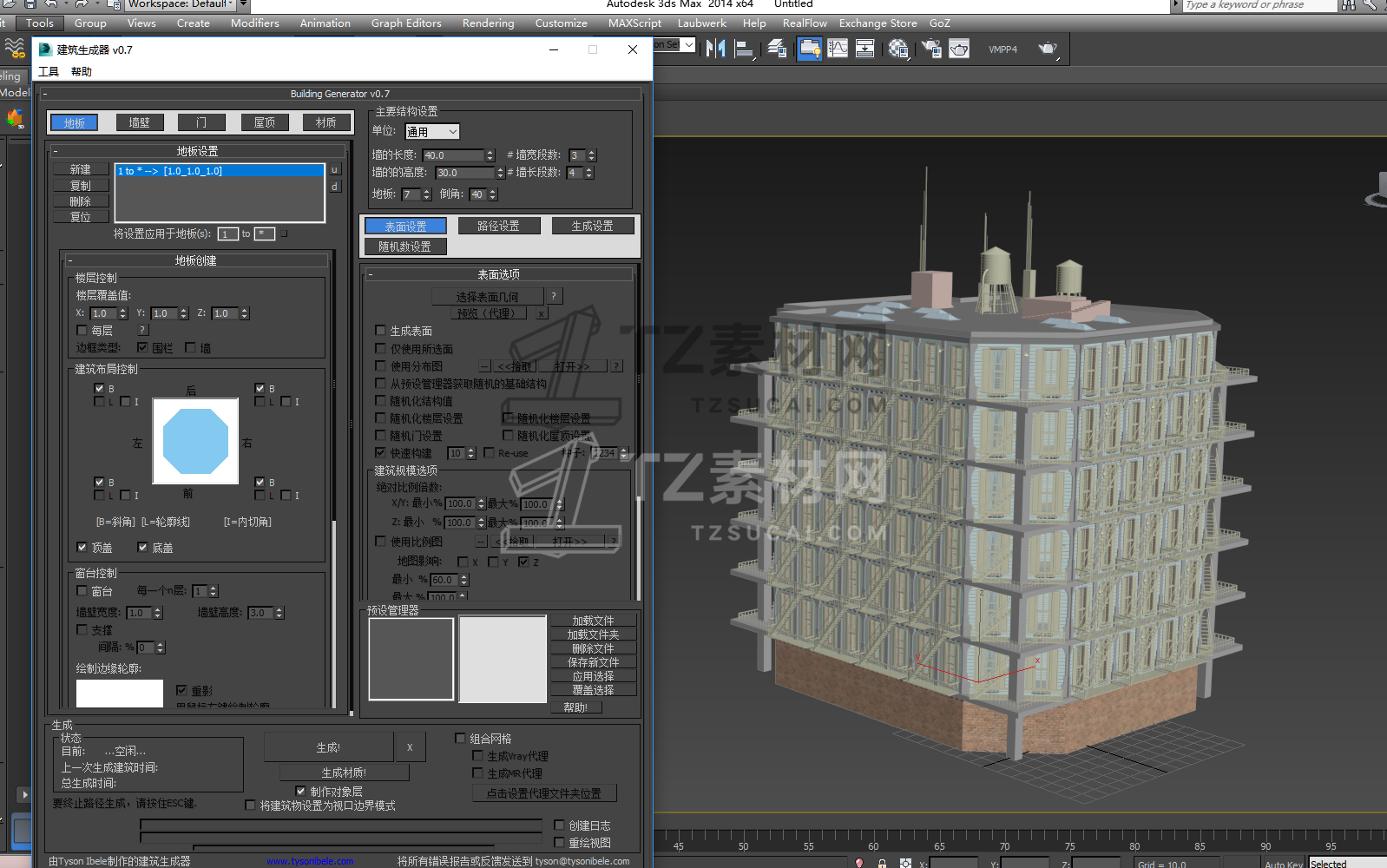Click the Align tool icon

[x=744, y=49]
